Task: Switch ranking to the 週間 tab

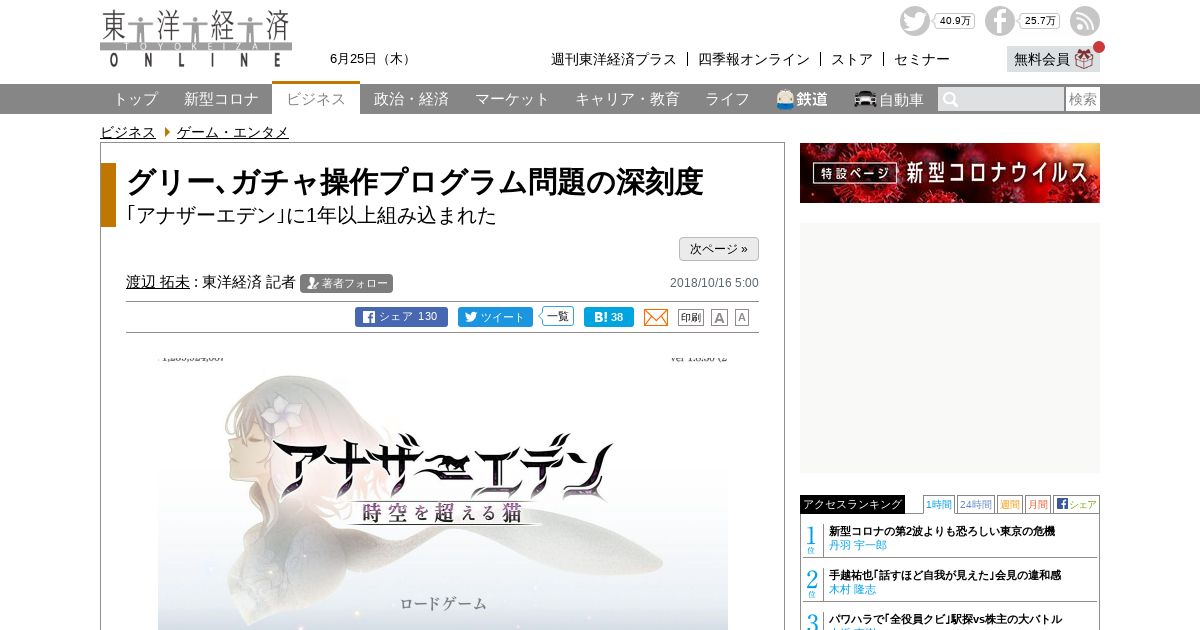Action: click(1009, 504)
